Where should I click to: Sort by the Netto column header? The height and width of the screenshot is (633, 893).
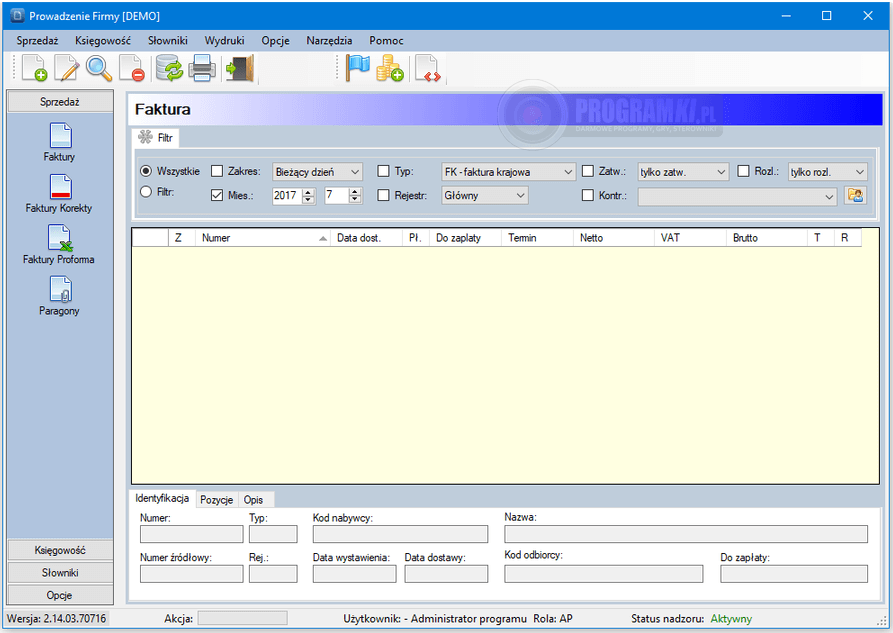tap(613, 238)
